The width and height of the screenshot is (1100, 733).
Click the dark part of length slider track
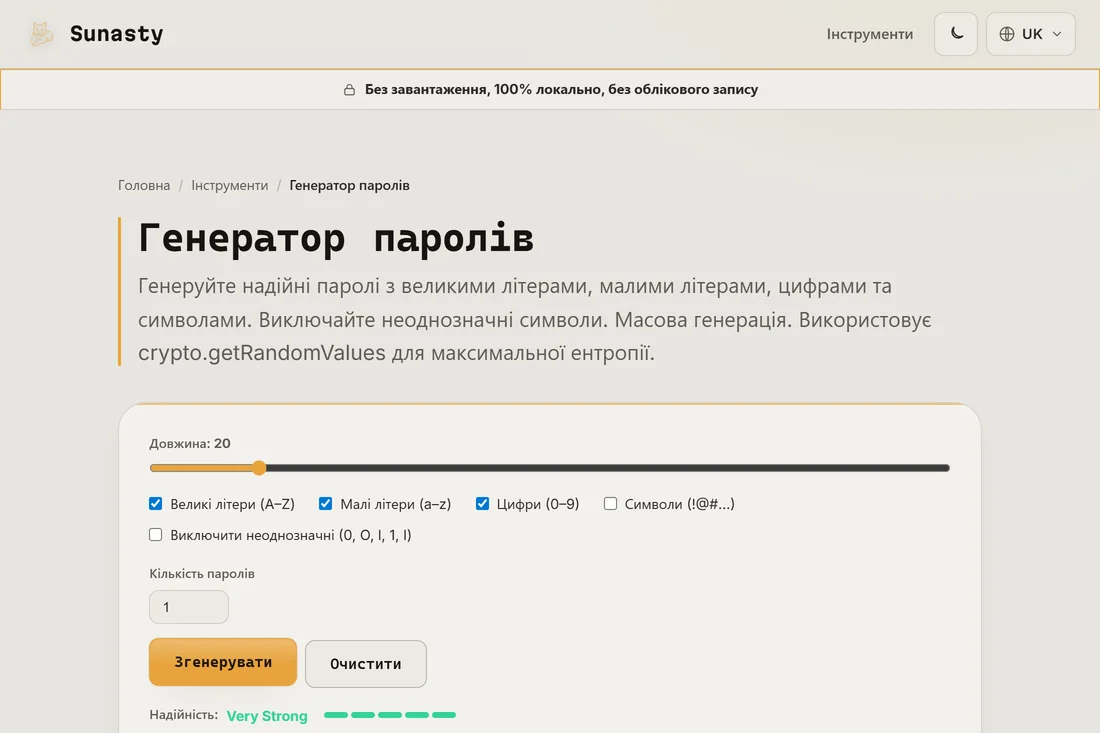click(608, 468)
